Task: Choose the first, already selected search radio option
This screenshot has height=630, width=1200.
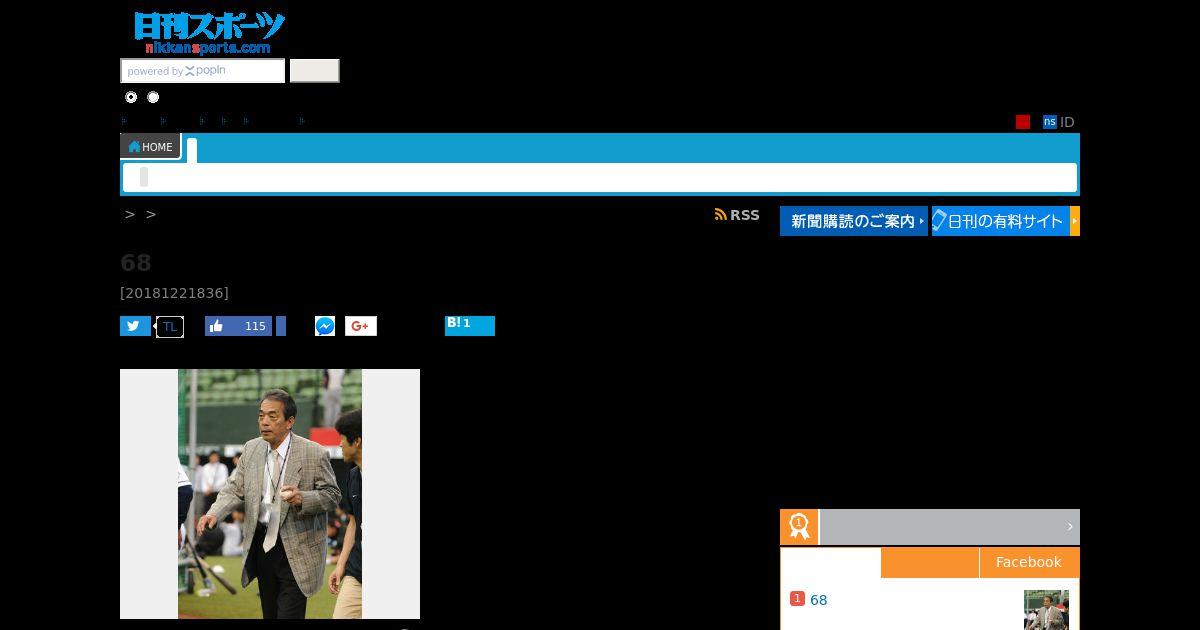Action: coord(131,97)
